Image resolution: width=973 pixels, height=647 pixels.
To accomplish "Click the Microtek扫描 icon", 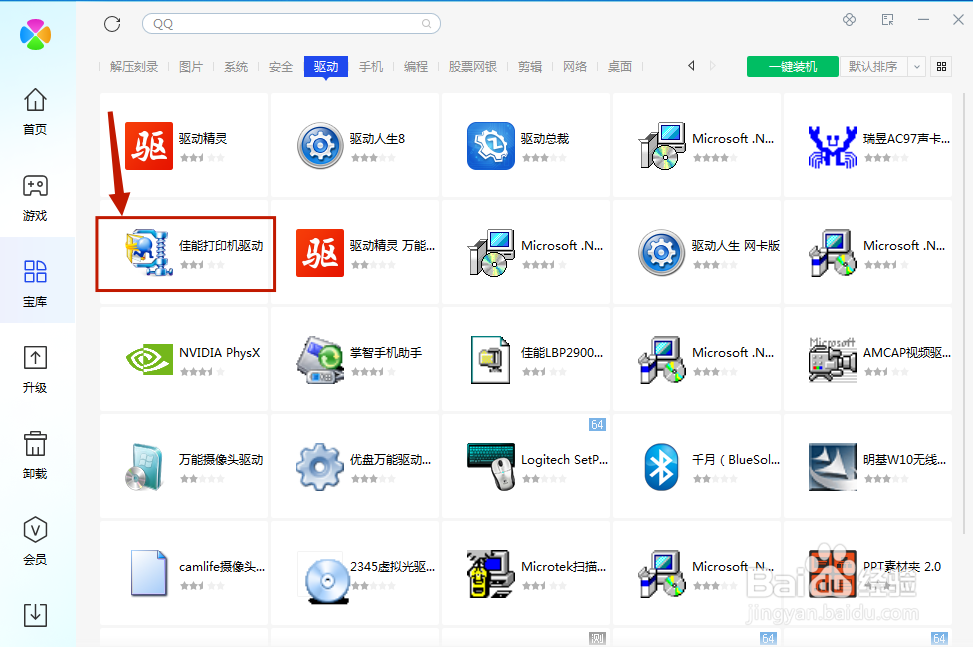I will click(491, 574).
